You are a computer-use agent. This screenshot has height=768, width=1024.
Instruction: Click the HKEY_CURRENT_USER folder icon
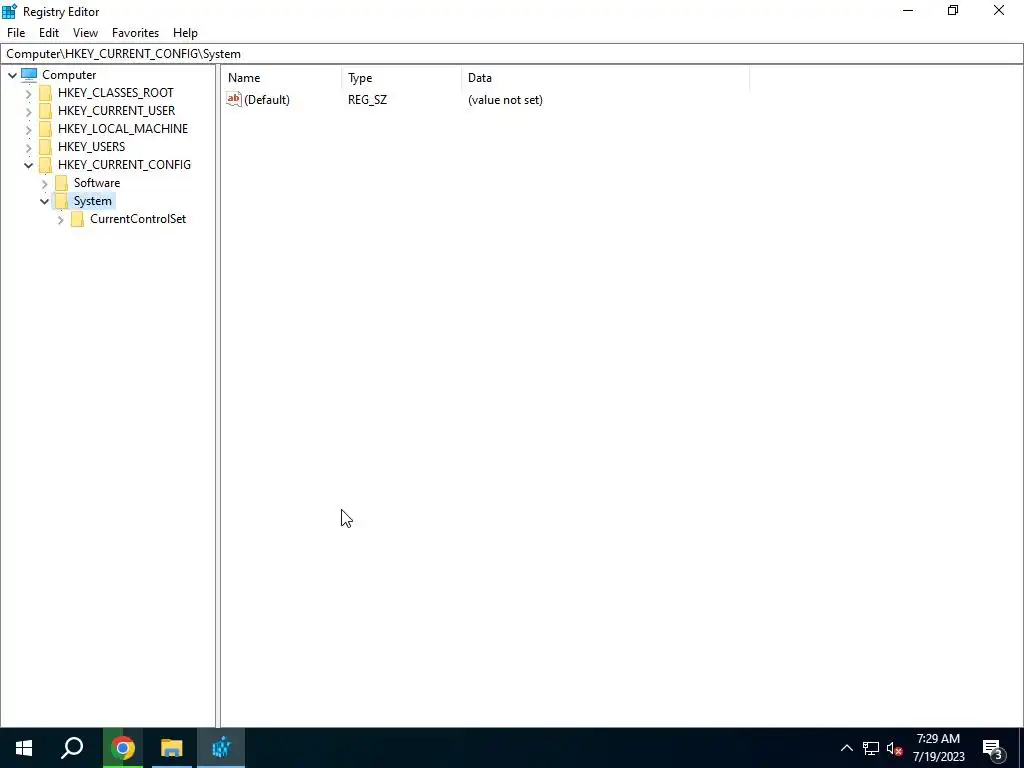[45, 110]
